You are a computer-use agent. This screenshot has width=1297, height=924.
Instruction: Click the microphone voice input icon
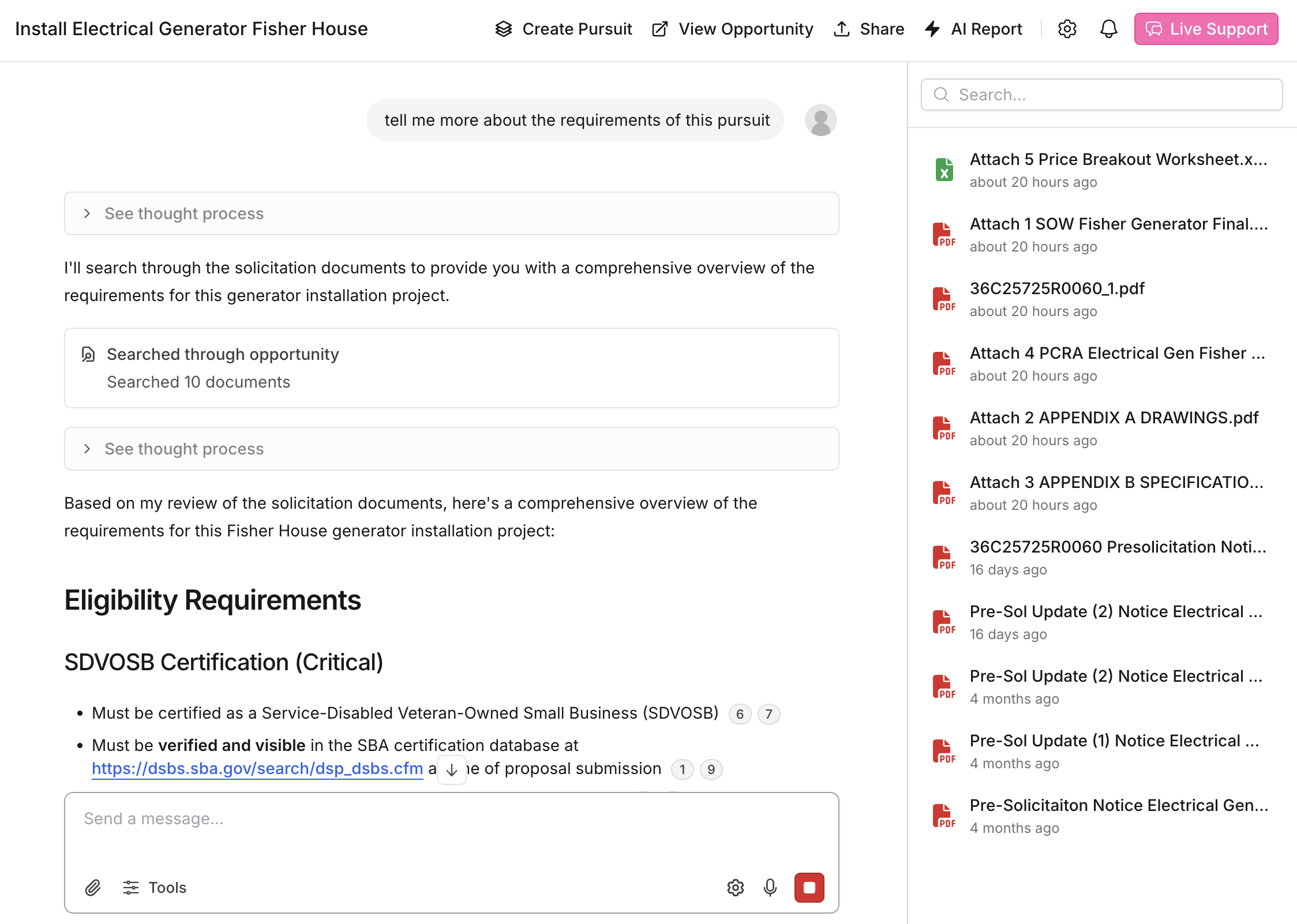[x=770, y=887]
